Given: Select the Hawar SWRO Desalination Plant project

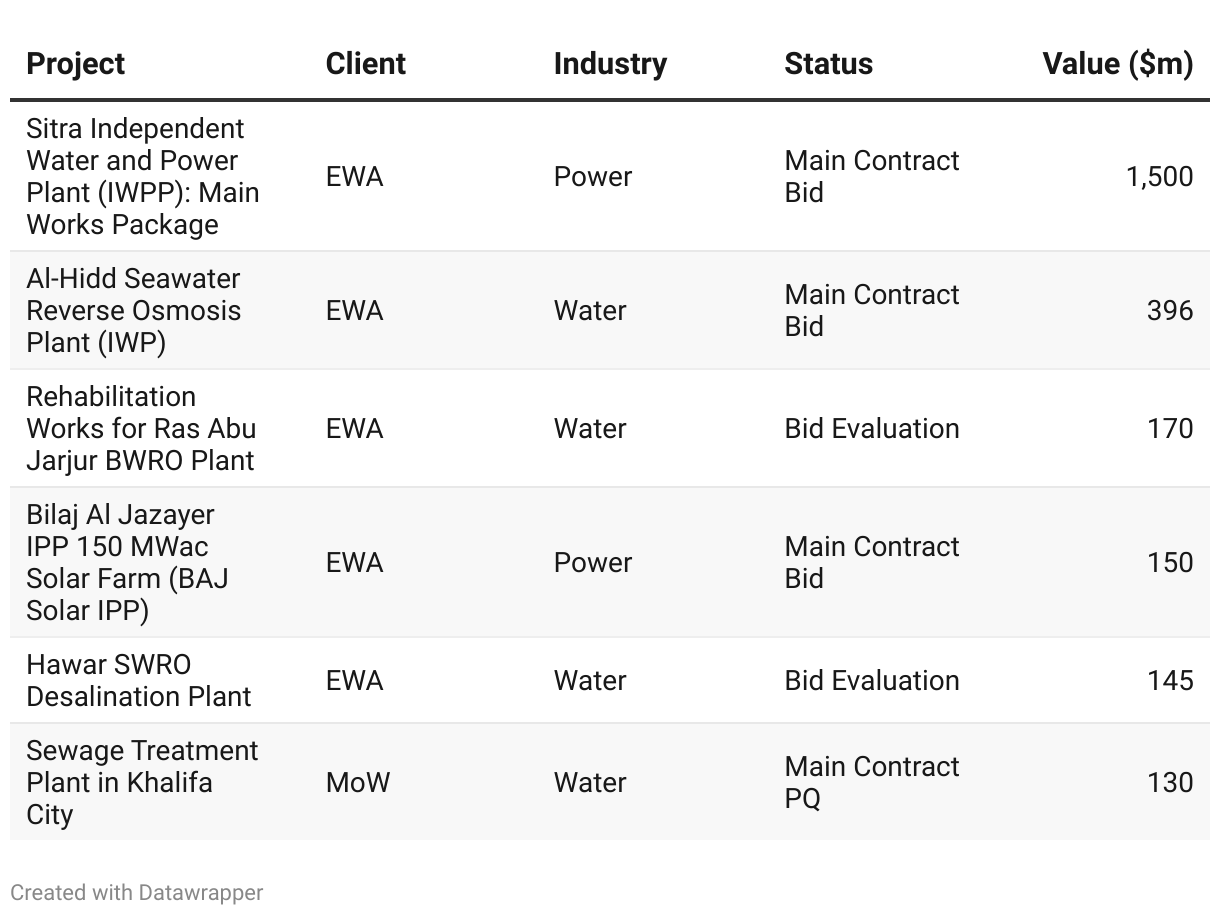Looking at the screenshot, I should (x=139, y=681).
